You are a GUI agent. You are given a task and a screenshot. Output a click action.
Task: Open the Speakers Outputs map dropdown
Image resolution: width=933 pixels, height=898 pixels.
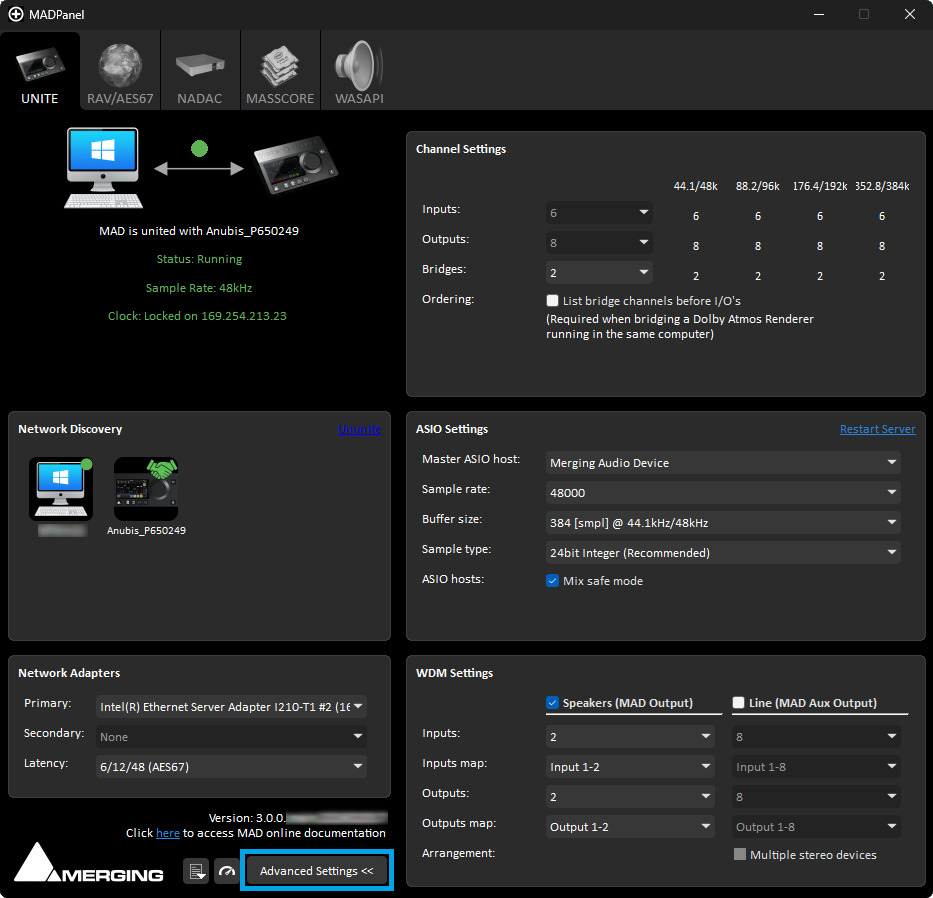630,827
